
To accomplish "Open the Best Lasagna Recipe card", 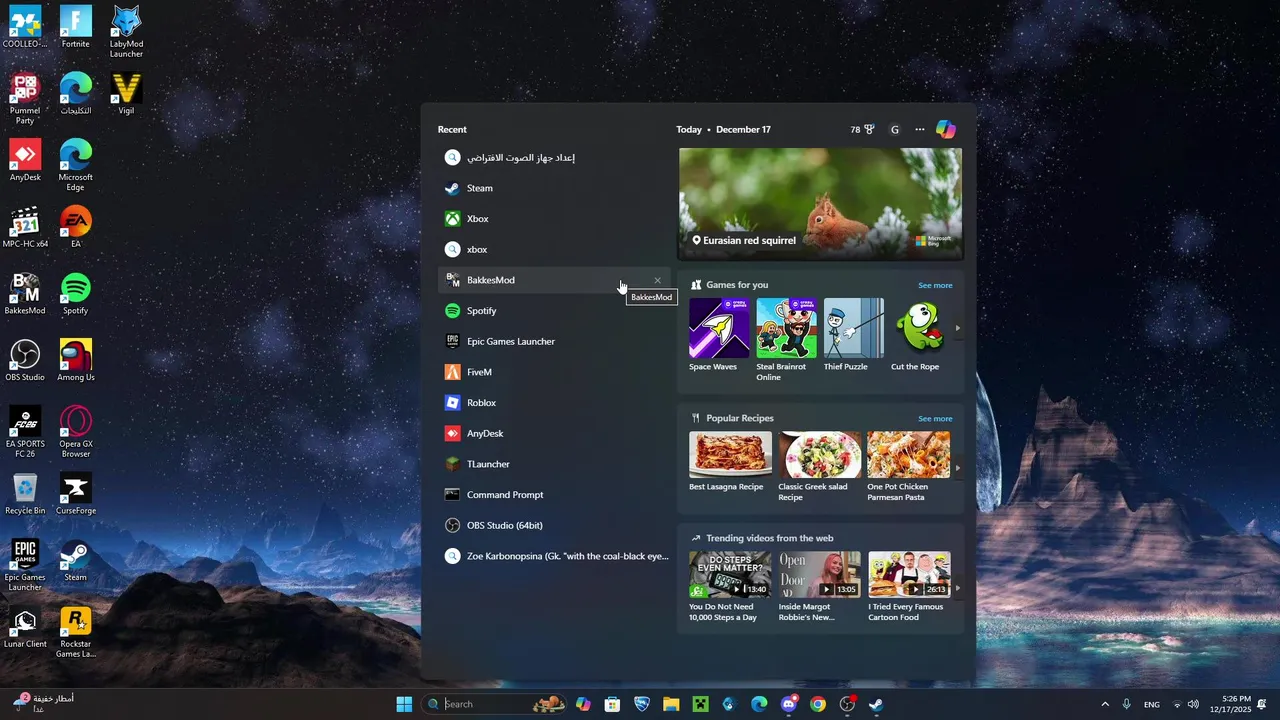I will (730, 461).
